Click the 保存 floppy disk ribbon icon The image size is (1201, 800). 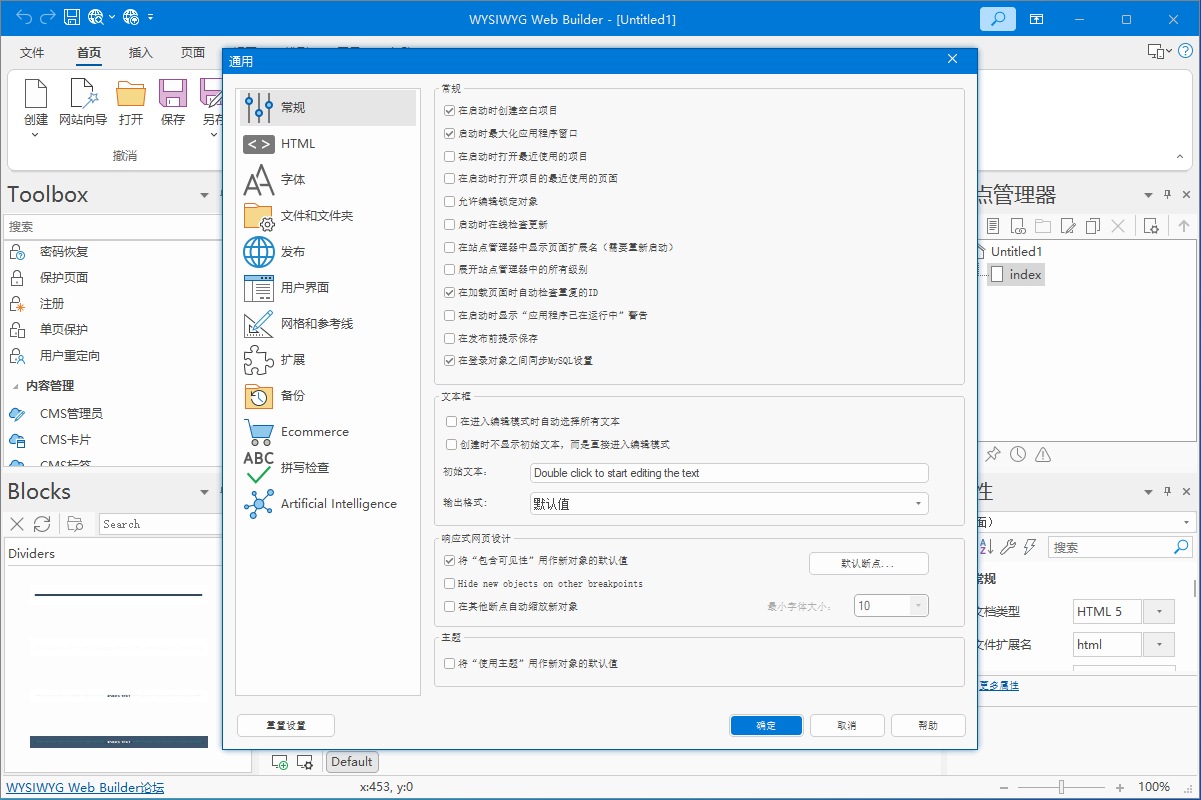173,93
